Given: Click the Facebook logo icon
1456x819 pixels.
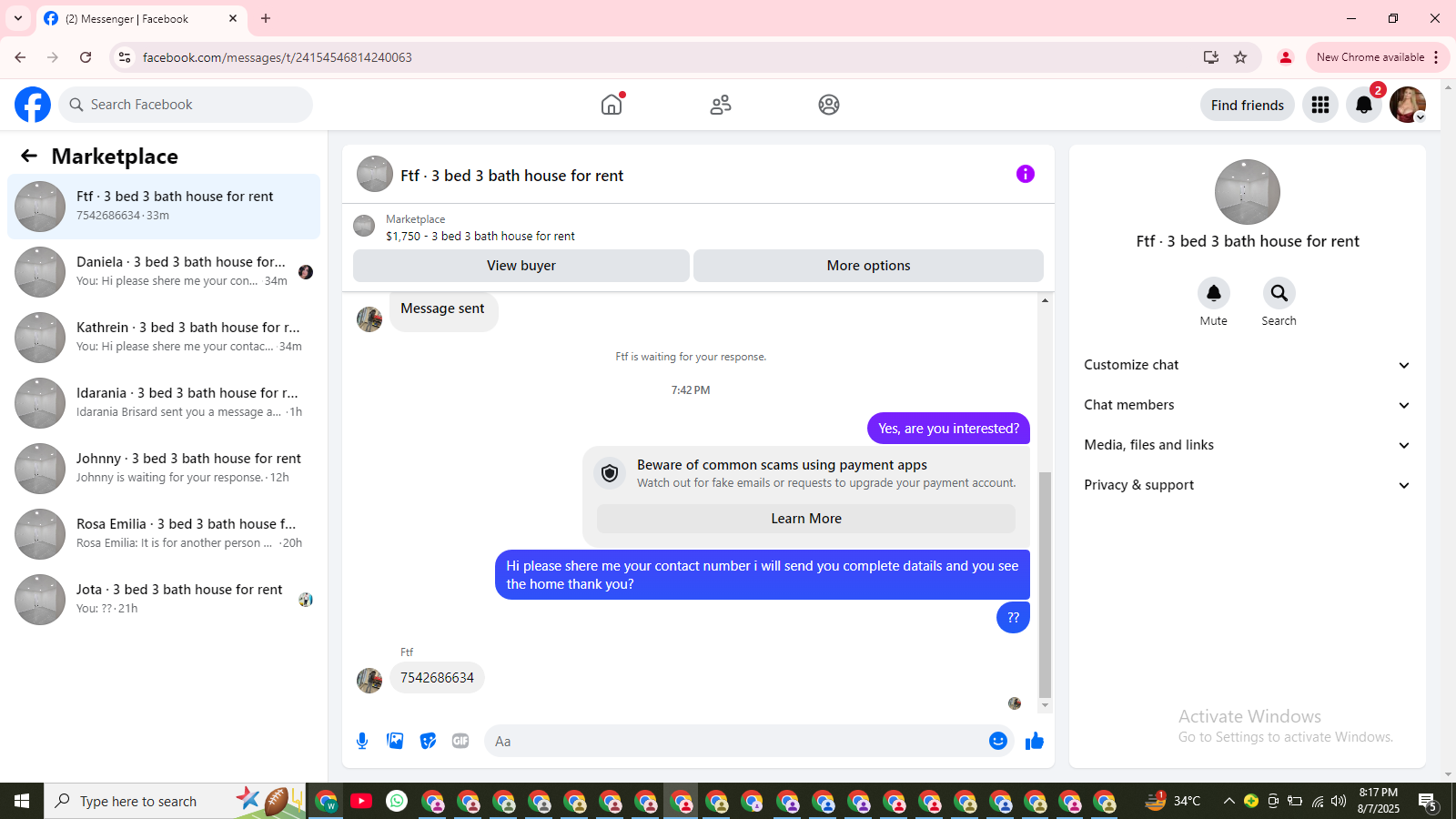Looking at the screenshot, I should 33,105.
